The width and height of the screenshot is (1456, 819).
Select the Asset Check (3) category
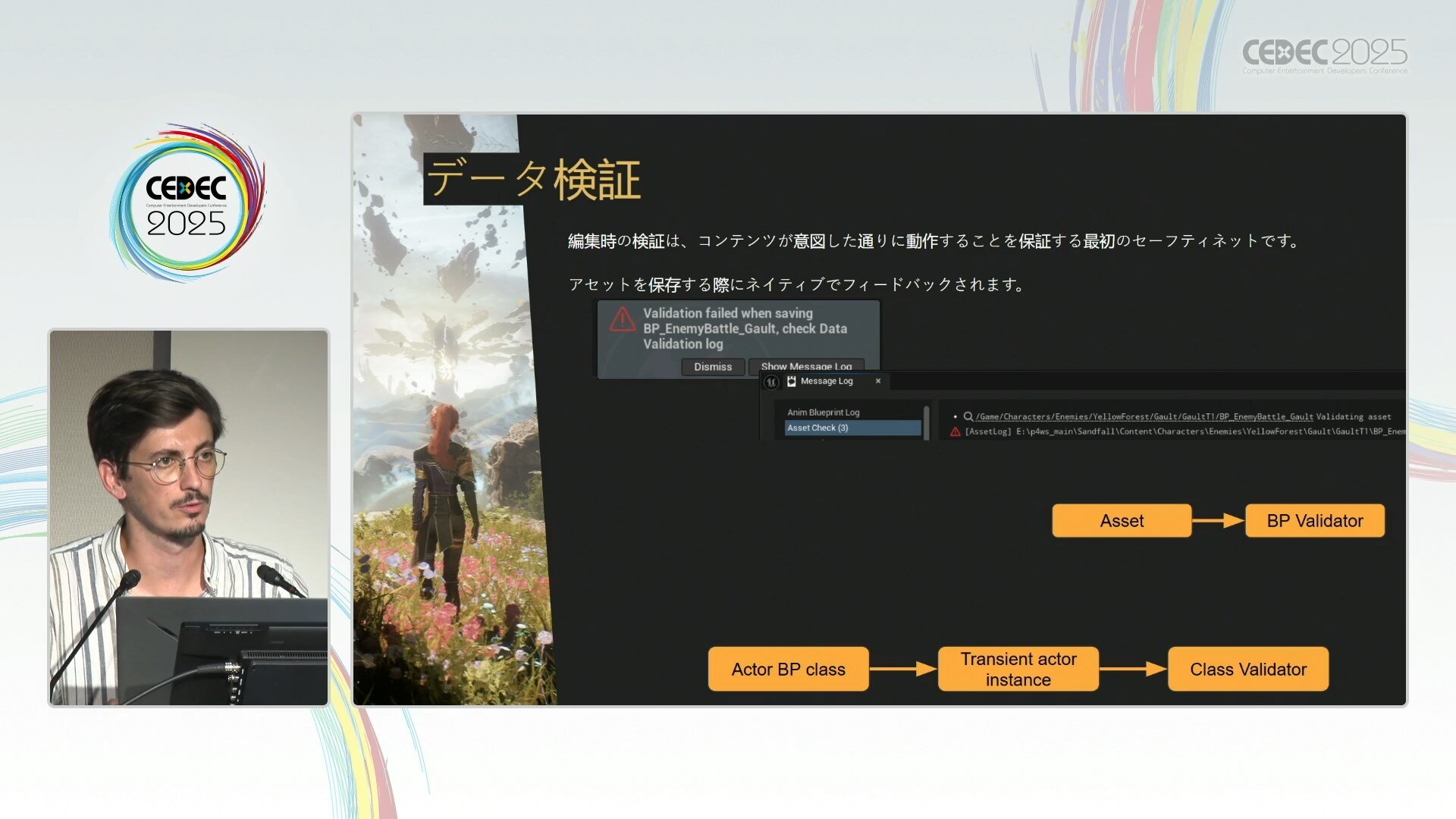point(853,428)
